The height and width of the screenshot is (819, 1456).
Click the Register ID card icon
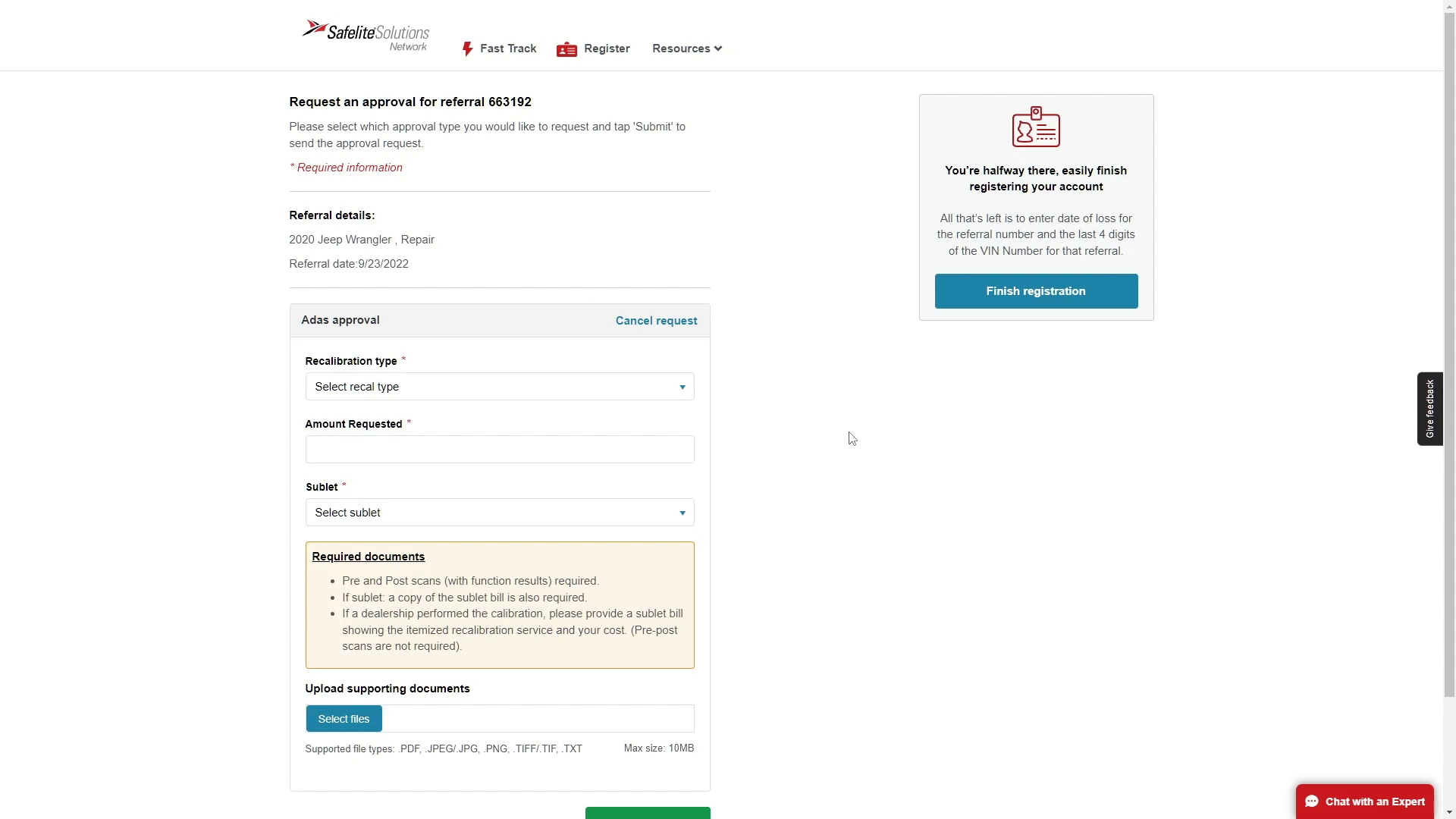566,49
